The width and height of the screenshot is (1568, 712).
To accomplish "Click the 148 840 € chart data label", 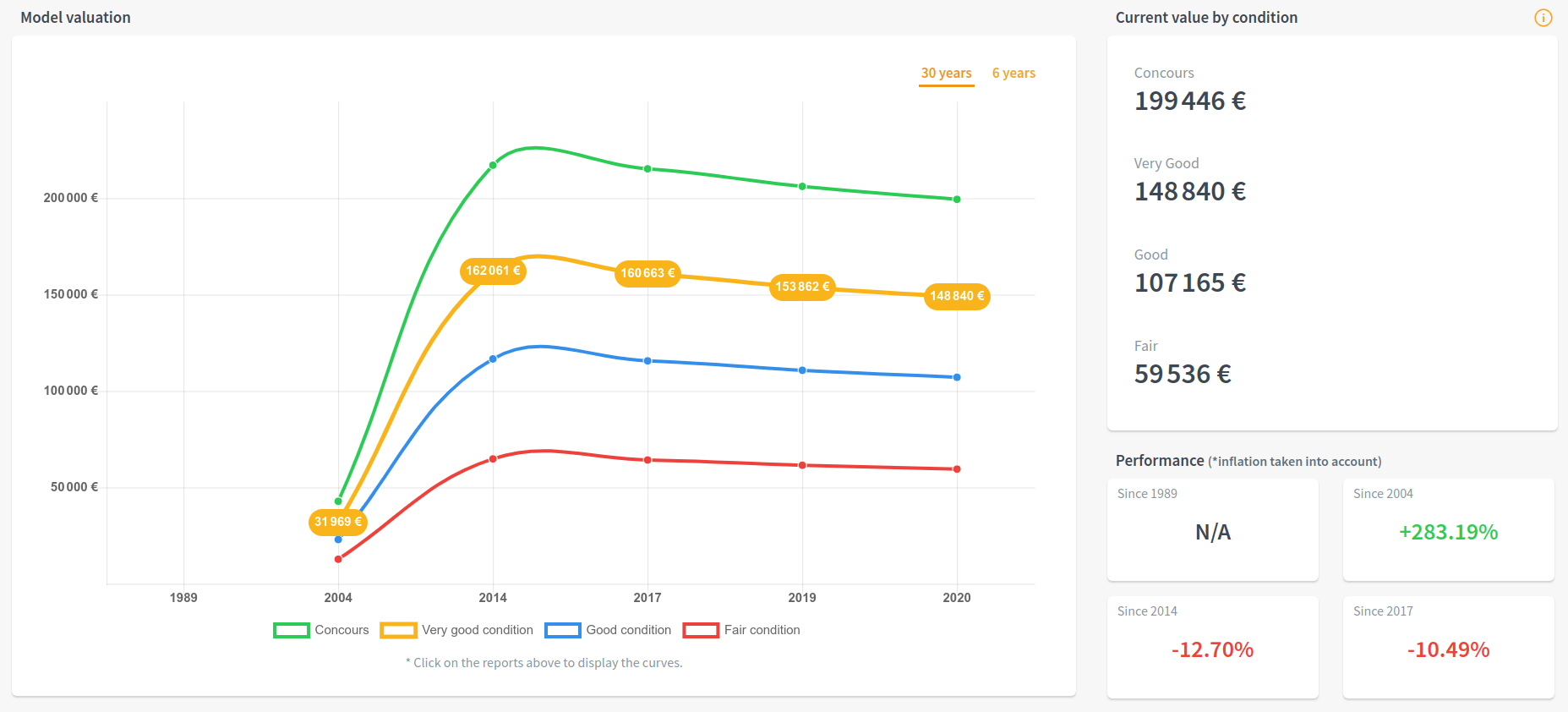I will 957,296.
